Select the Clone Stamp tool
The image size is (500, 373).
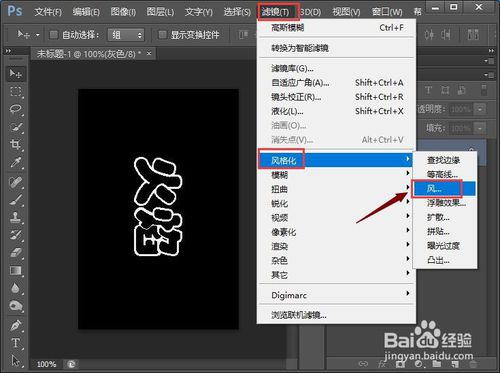15,217
